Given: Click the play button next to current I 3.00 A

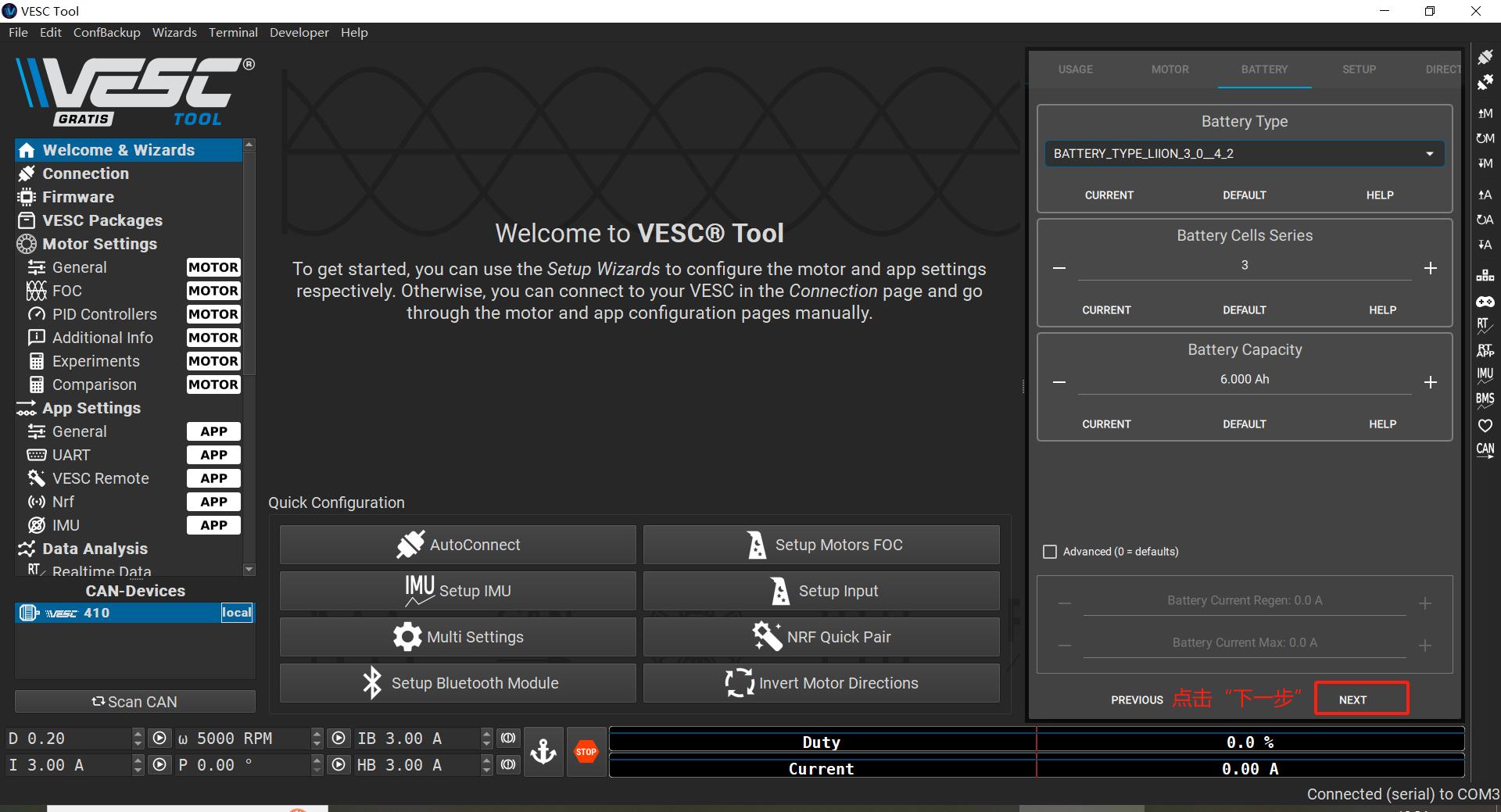Looking at the screenshot, I should click(x=159, y=765).
